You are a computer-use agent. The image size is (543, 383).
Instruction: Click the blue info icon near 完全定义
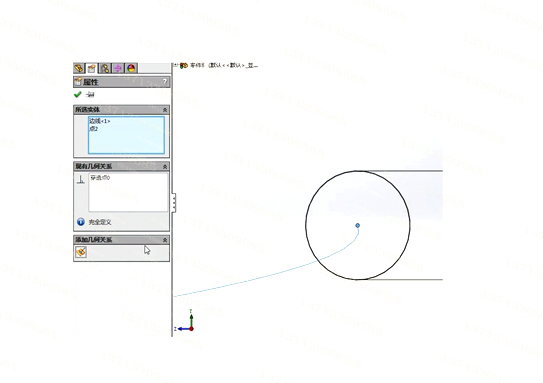tap(81, 222)
